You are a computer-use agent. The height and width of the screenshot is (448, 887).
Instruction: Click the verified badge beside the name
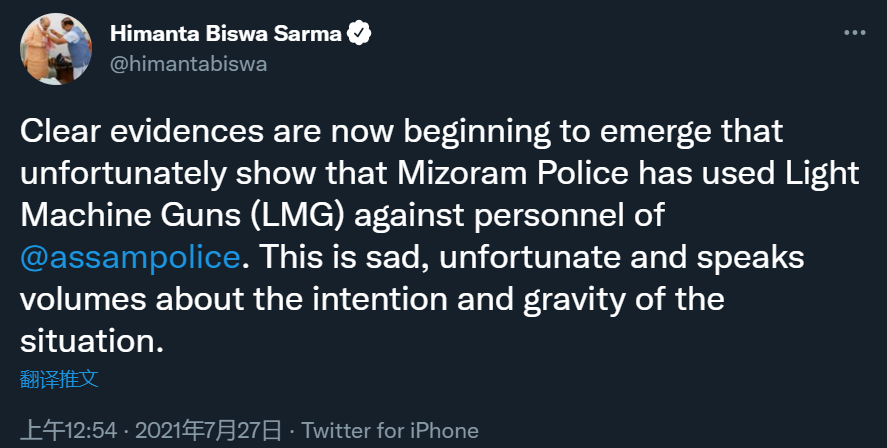359,35
